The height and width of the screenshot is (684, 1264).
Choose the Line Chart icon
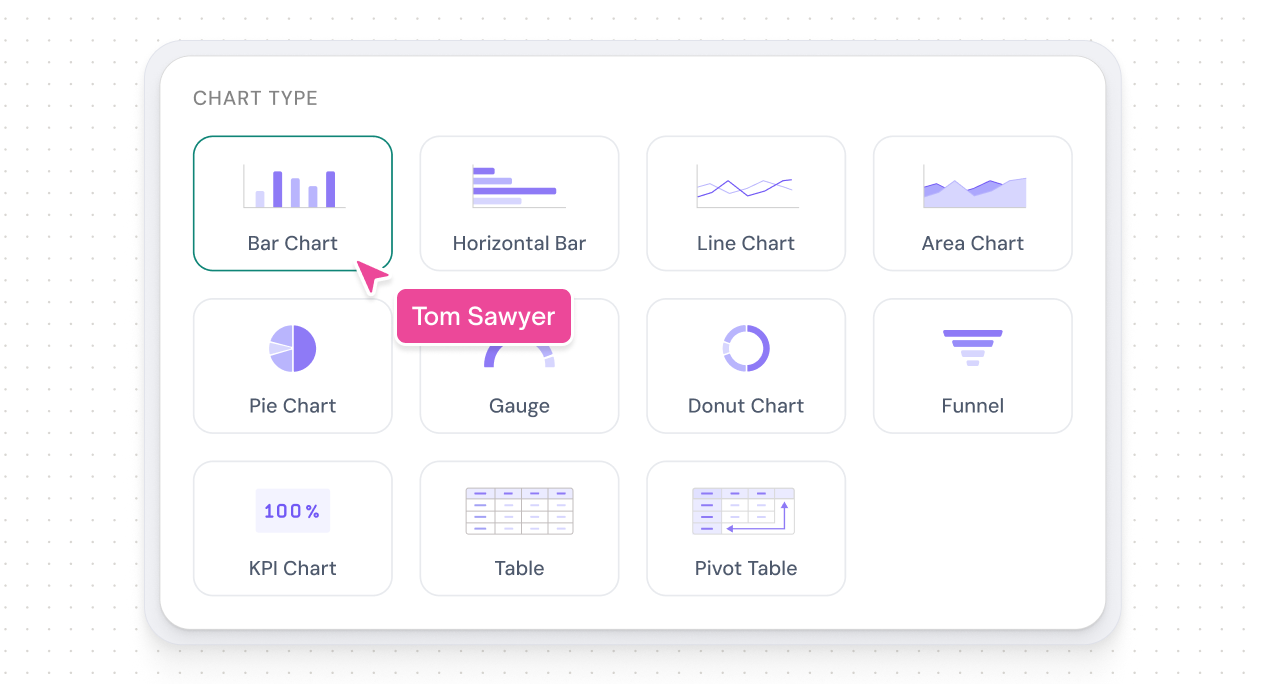coord(746,187)
